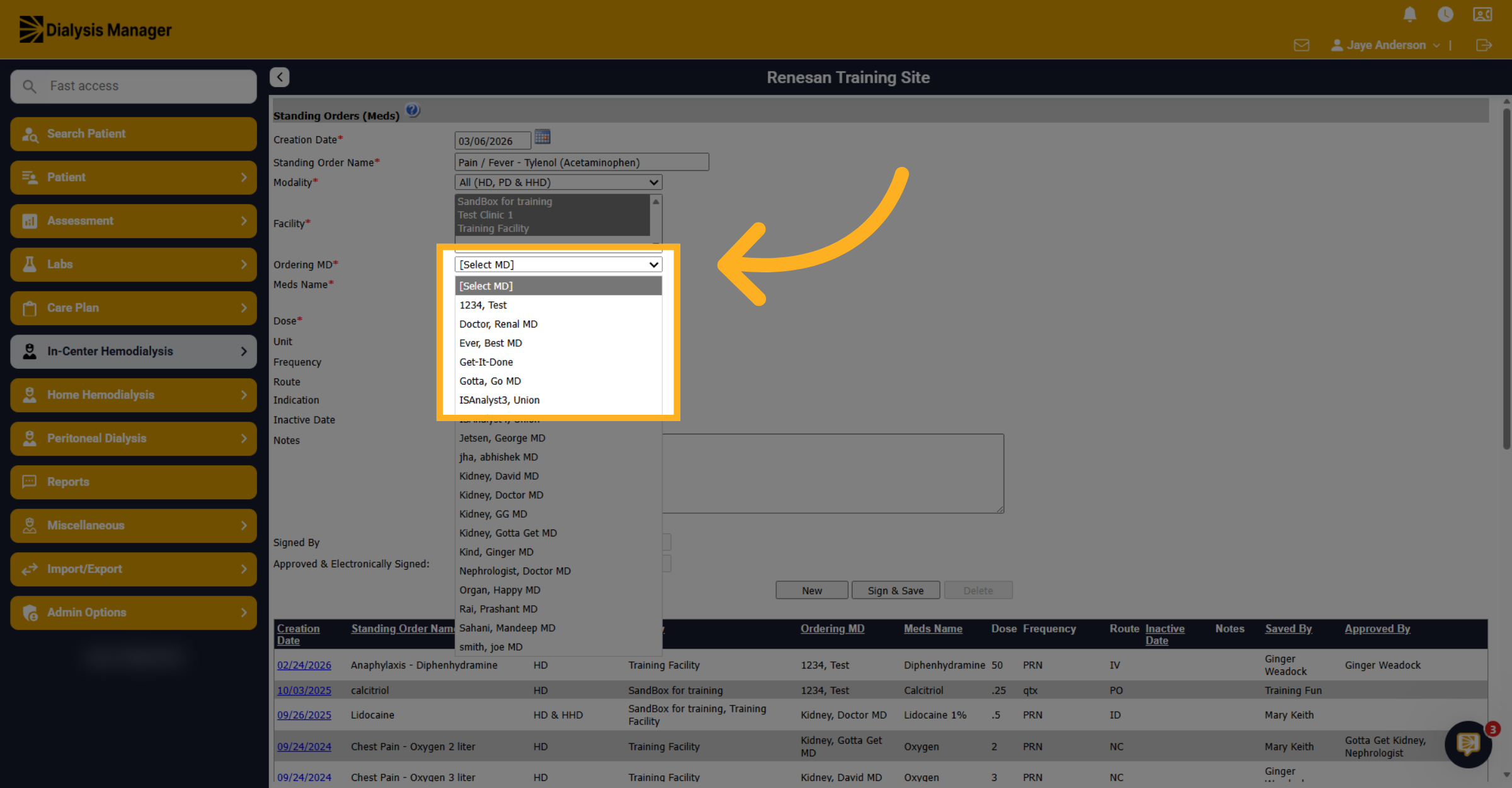The width and height of the screenshot is (1512, 788).
Task: Expand the Labs sidebar menu
Action: 134,264
